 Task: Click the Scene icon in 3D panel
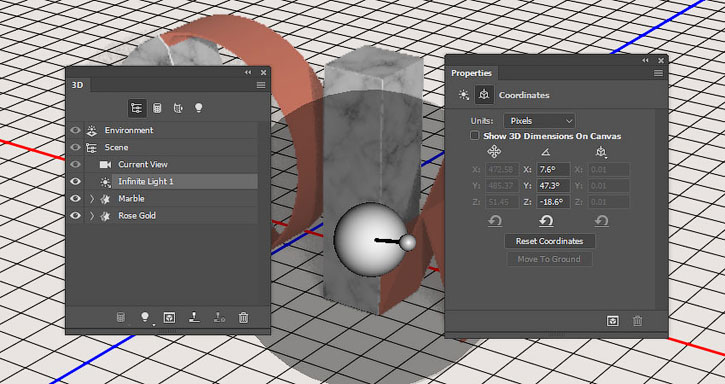click(92, 148)
